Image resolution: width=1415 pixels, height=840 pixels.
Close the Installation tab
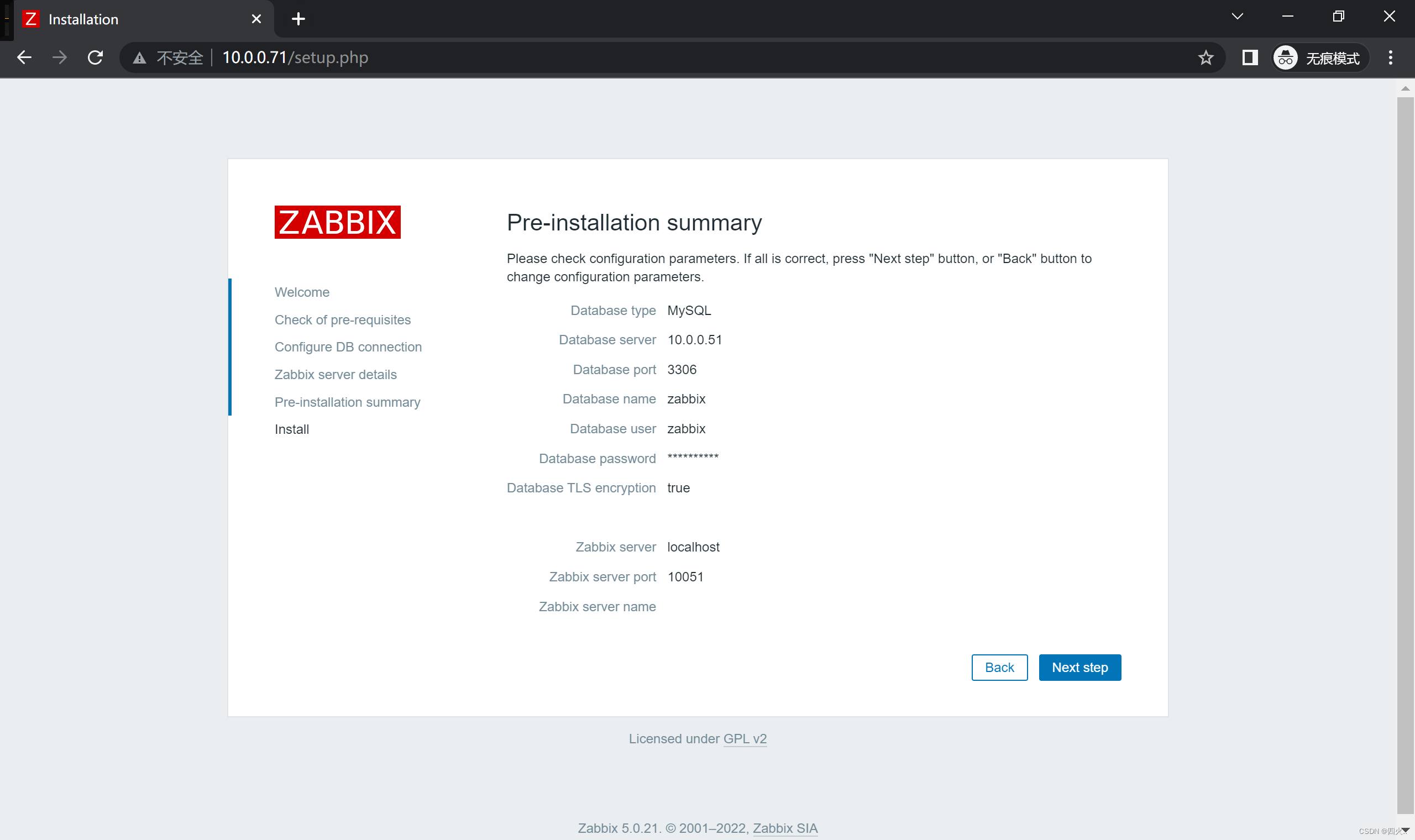pos(256,19)
